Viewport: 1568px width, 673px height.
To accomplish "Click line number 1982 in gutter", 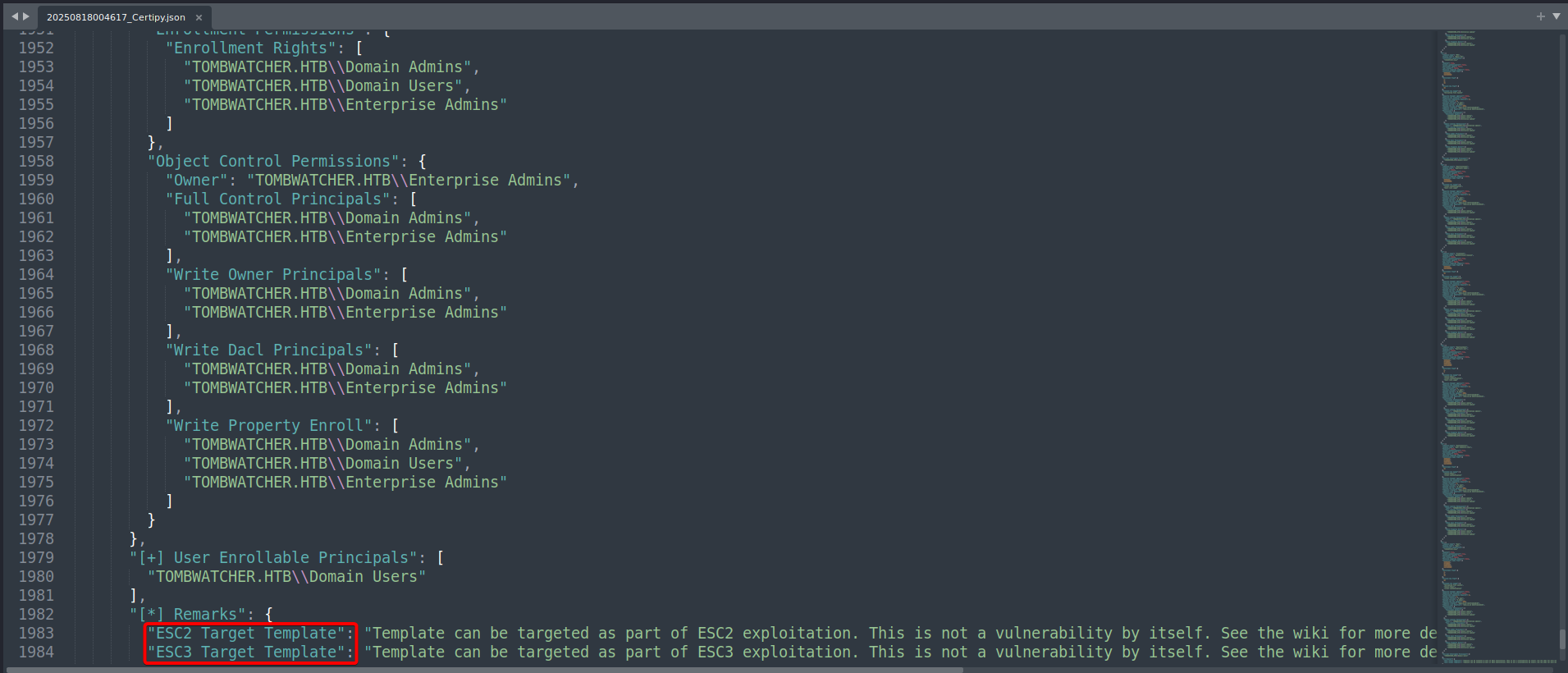I will tap(36, 615).
